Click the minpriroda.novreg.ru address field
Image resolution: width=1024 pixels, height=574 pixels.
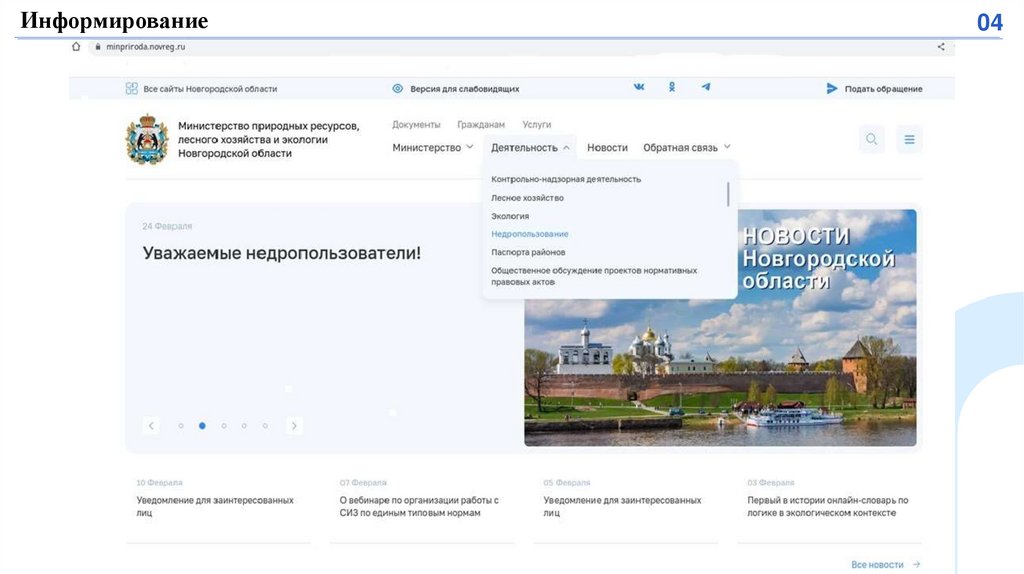click(x=146, y=47)
